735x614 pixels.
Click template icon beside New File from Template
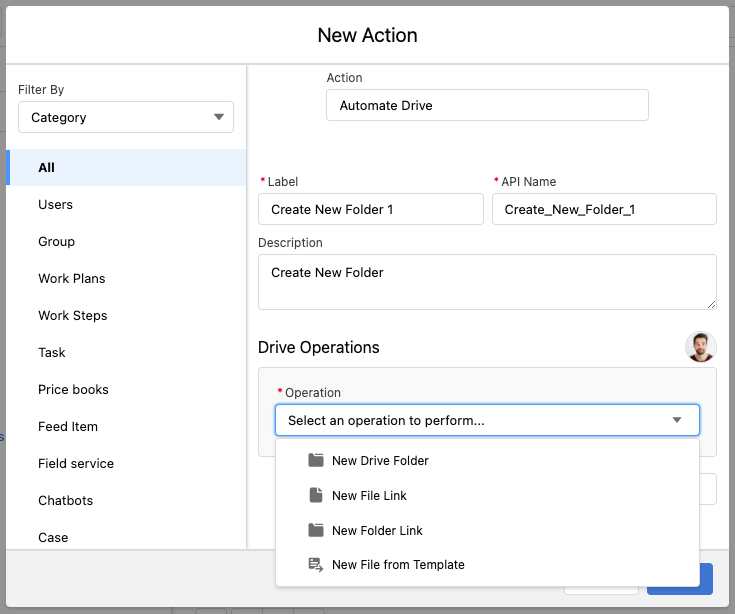(316, 565)
